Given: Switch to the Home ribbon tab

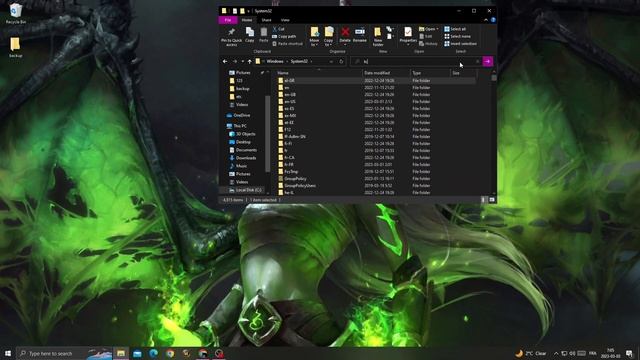Looking at the screenshot, I should (x=247, y=20).
